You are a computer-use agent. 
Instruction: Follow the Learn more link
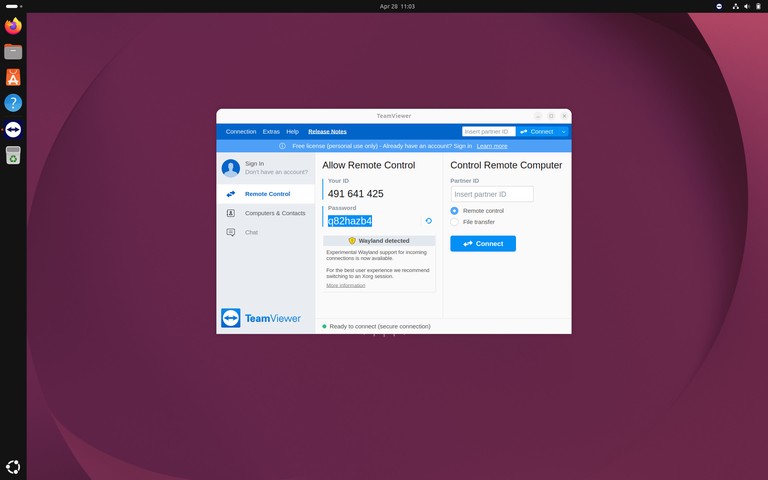(492, 146)
